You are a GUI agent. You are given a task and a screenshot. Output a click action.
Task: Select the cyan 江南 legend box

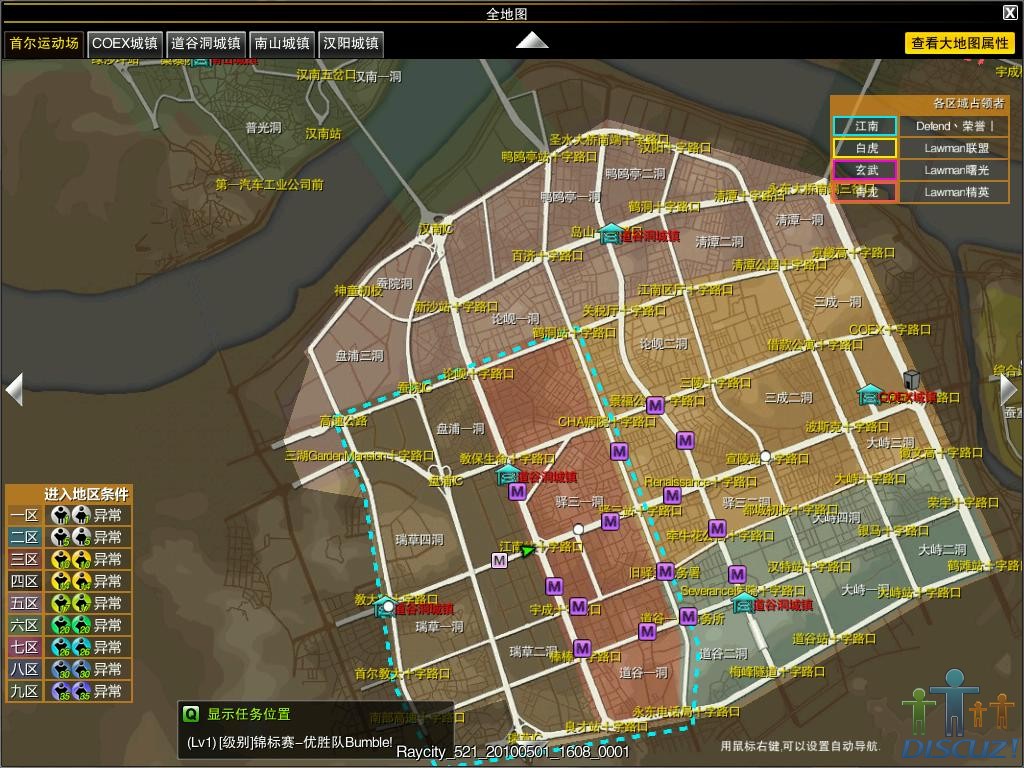click(865, 126)
